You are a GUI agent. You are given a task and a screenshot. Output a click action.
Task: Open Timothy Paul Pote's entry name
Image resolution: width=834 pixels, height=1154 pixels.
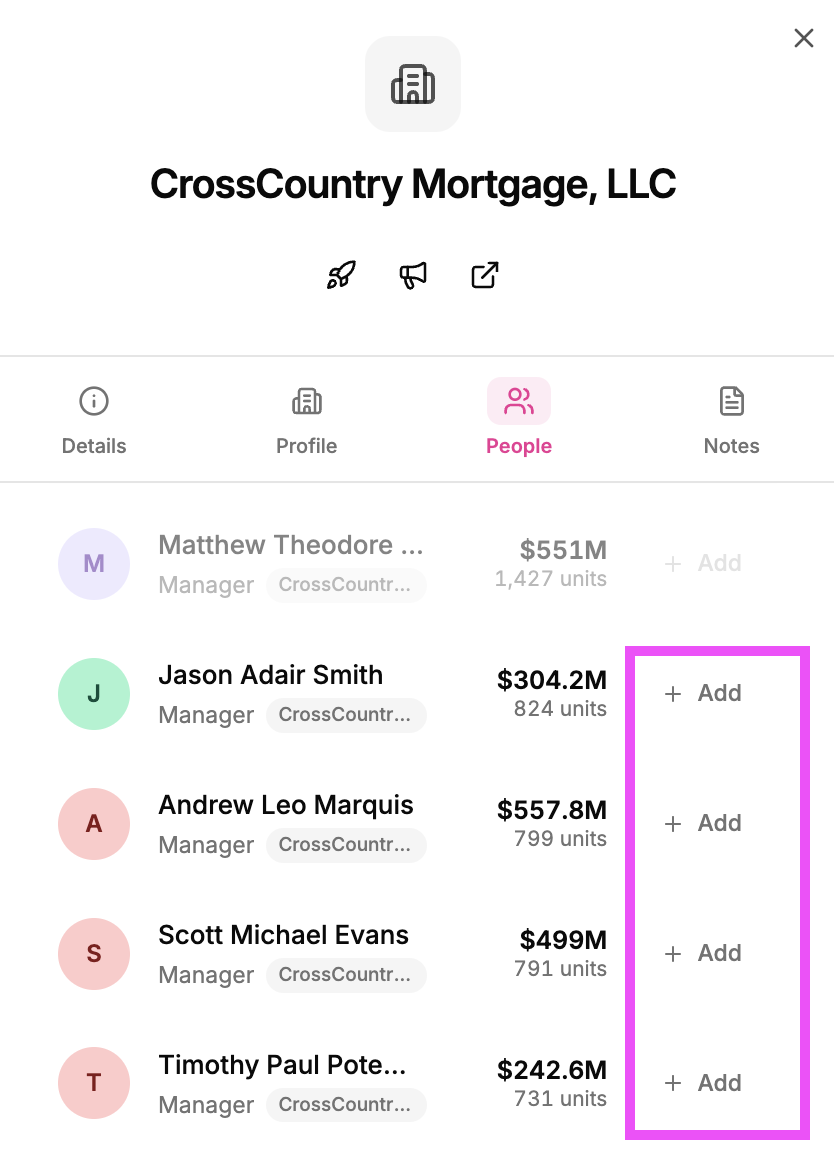point(283,1065)
